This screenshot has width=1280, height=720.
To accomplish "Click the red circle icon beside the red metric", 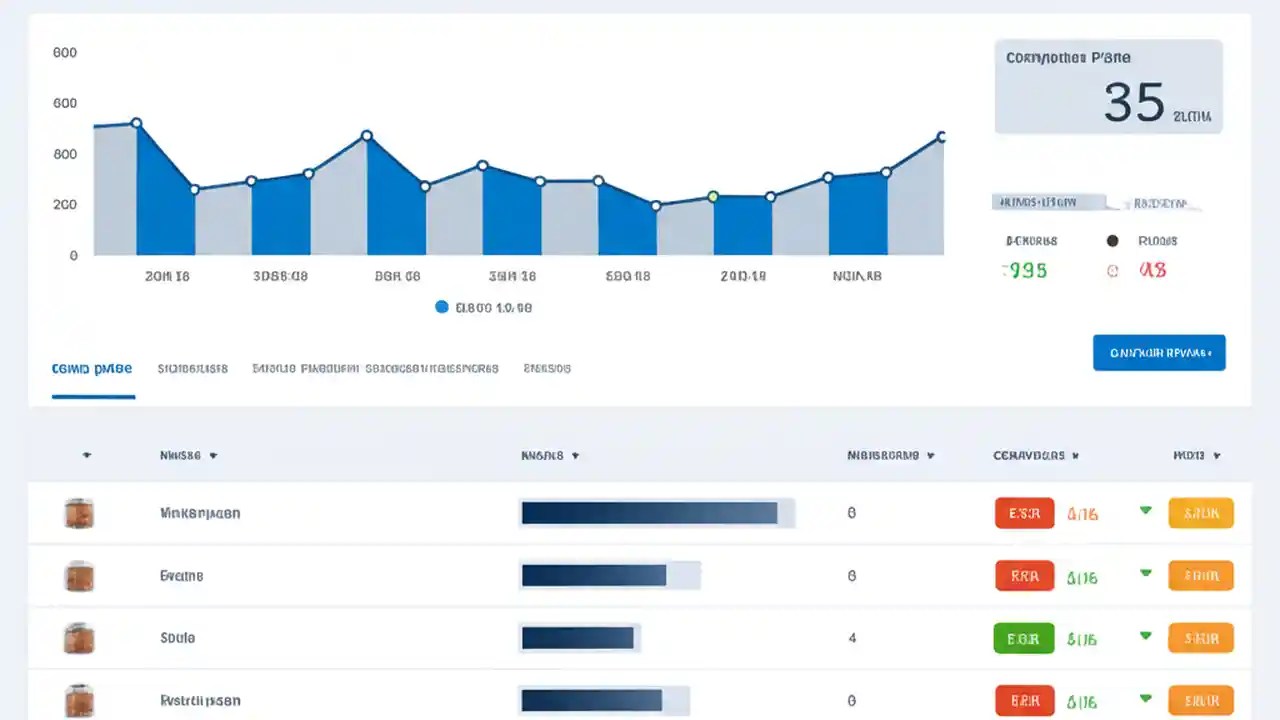I will 1112,270.
